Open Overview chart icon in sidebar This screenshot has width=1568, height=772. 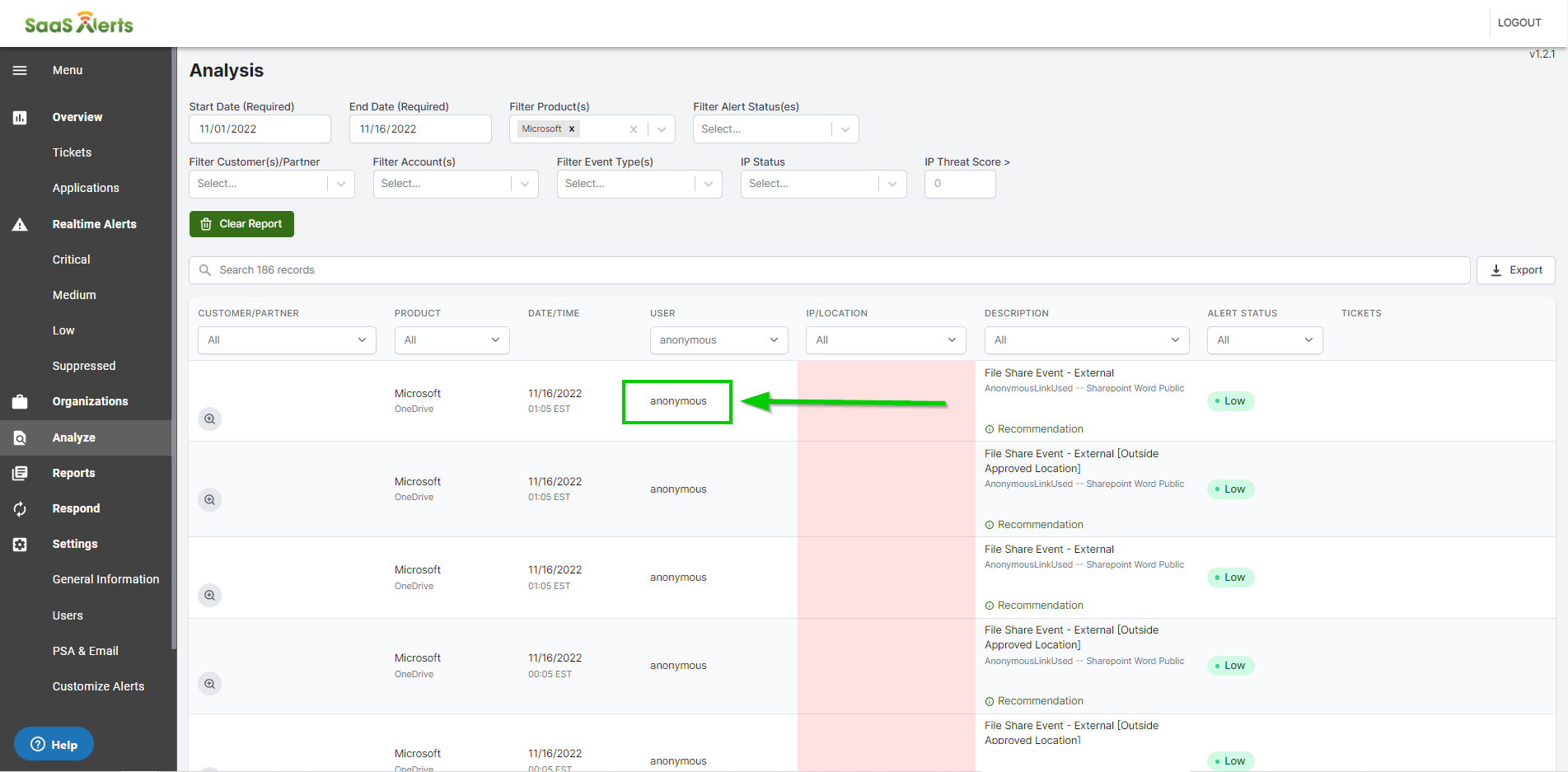click(x=20, y=118)
